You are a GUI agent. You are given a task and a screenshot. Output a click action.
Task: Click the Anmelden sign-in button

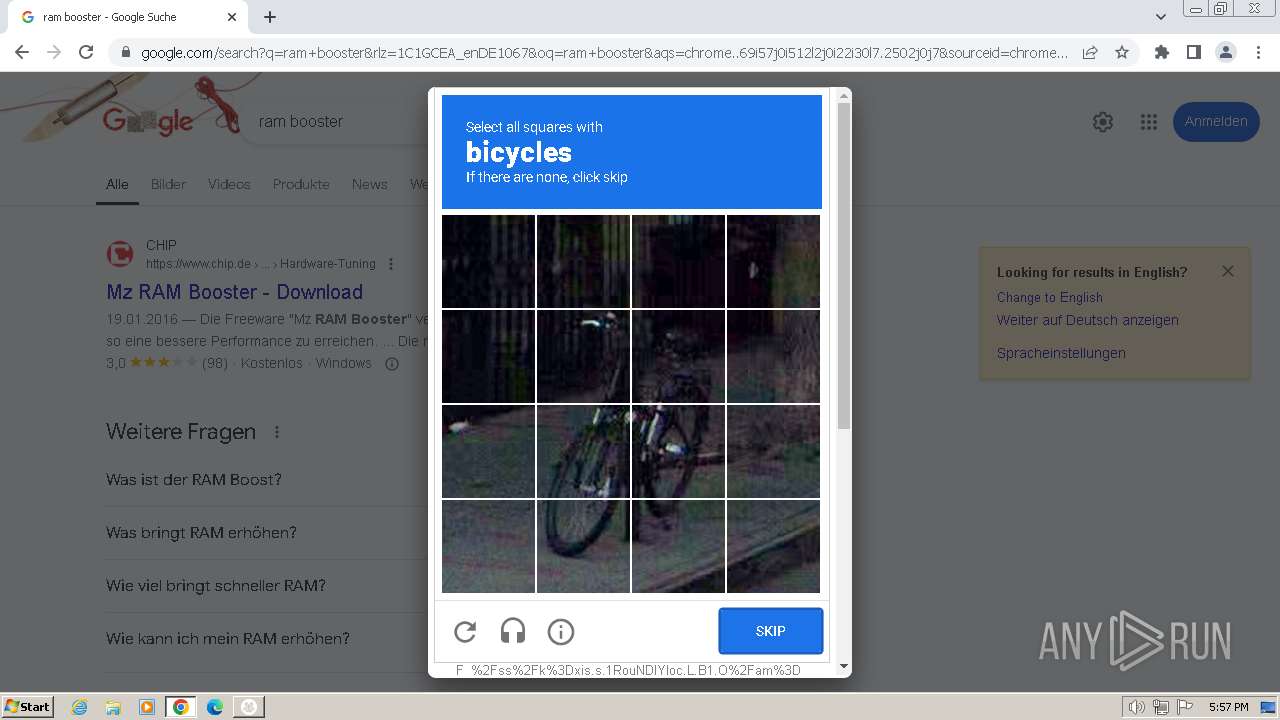tap(1216, 122)
